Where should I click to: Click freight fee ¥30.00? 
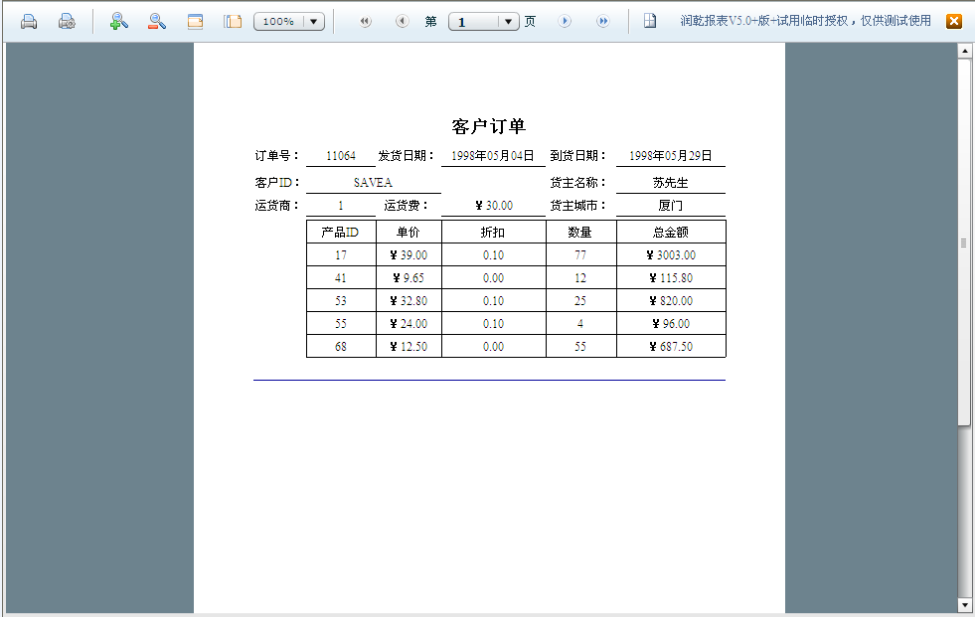(494, 205)
